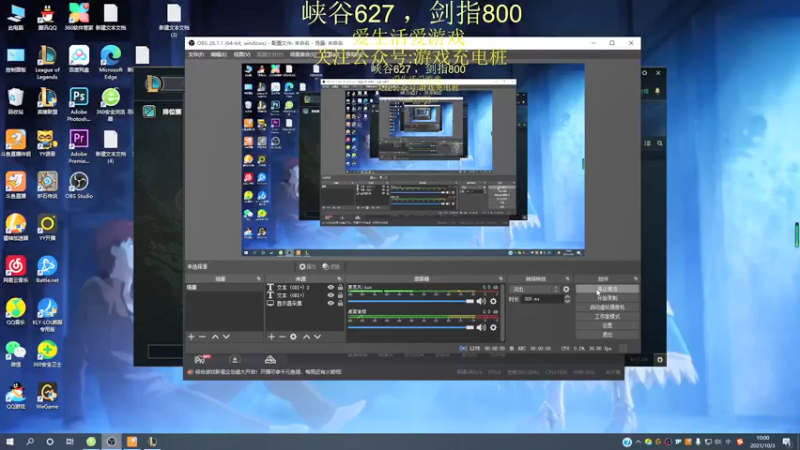Open the This PC desktop icon

[x=15, y=17]
